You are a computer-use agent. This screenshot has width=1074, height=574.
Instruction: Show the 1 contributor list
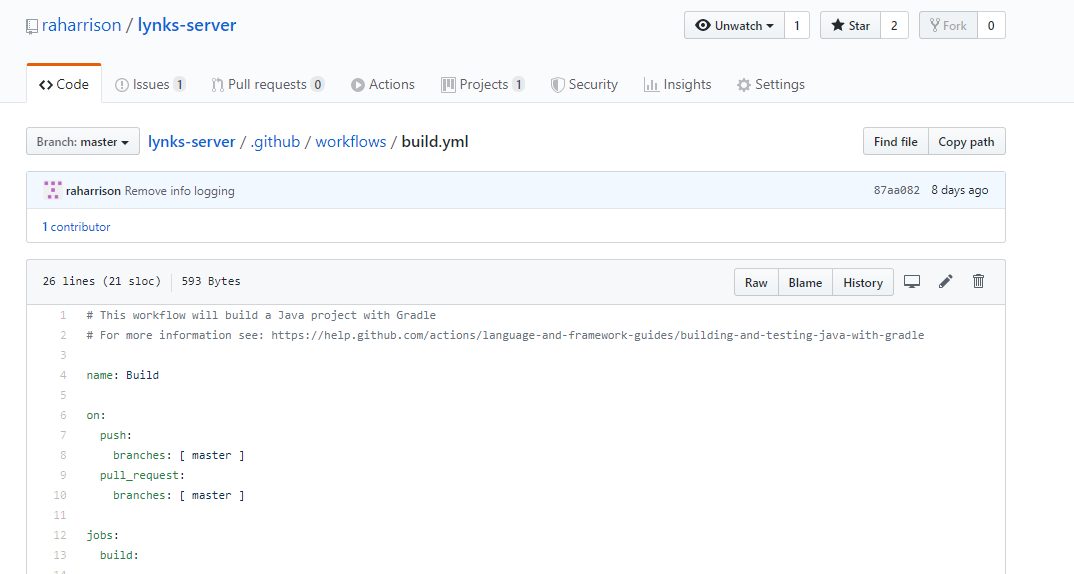pyautogui.click(x=76, y=227)
